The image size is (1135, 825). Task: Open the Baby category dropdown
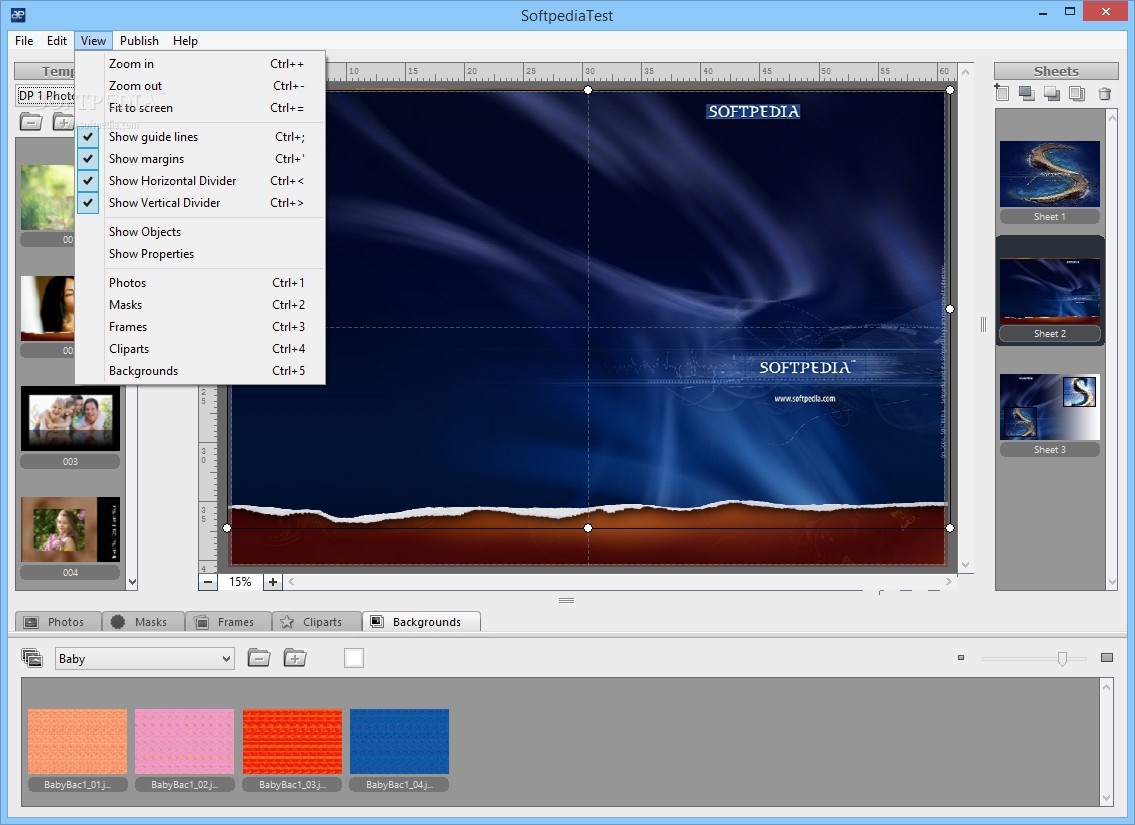[145, 659]
